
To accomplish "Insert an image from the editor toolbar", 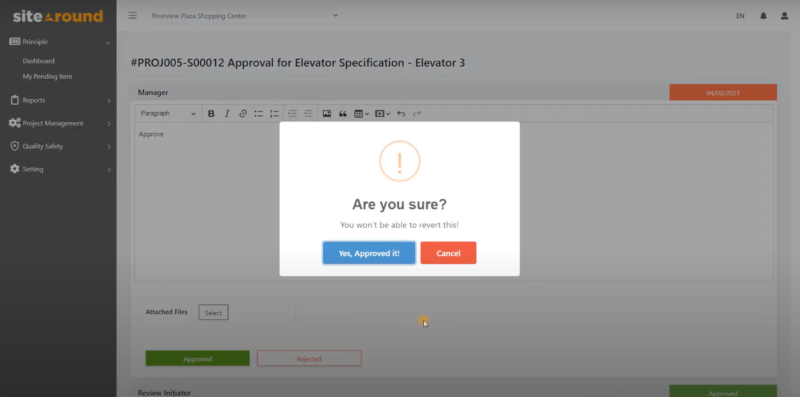I will (327, 114).
